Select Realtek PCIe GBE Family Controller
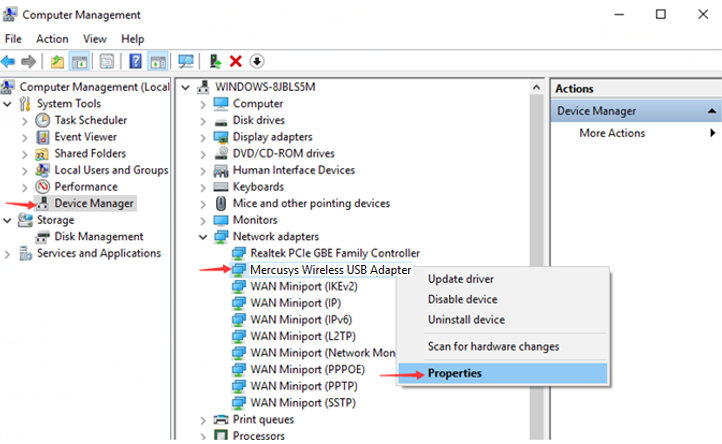This screenshot has height=444, width=722. 335,254
